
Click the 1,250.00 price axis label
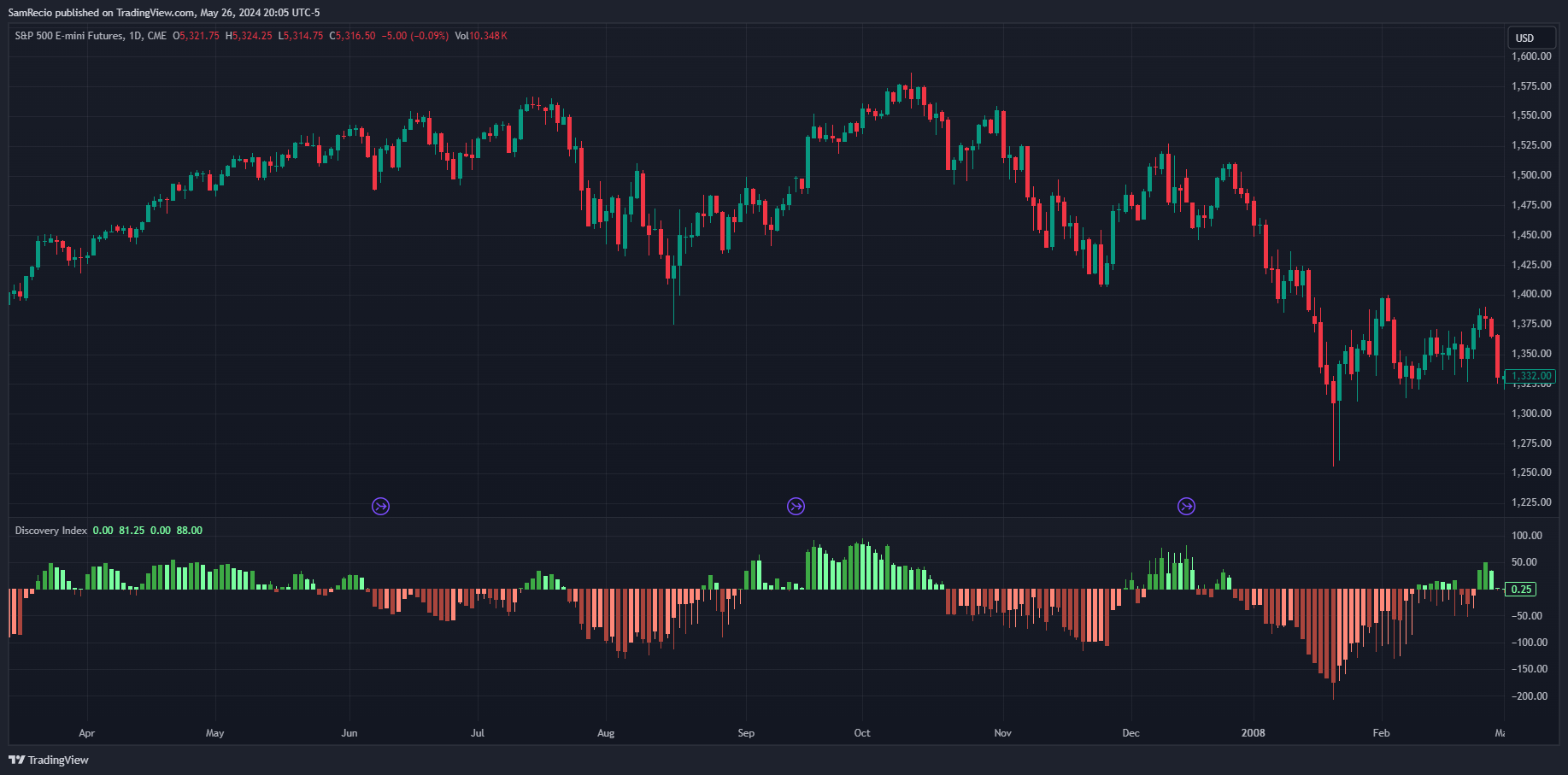1531,473
